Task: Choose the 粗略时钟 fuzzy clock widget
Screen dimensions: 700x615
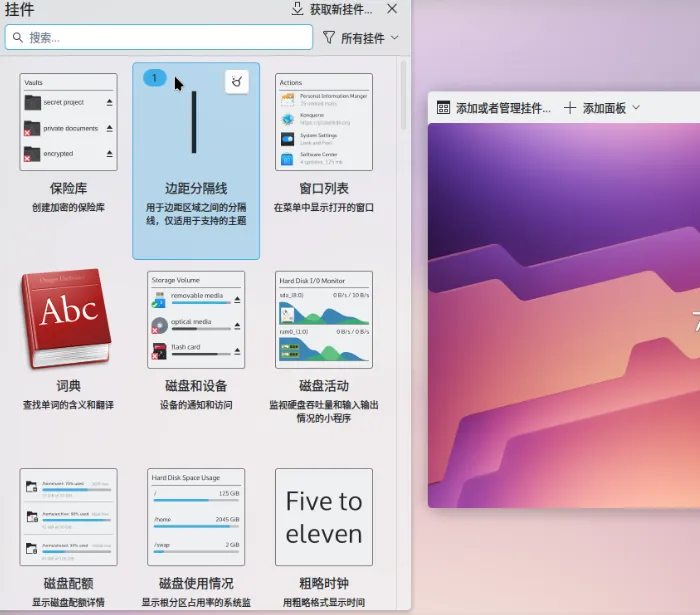Action: point(323,516)
